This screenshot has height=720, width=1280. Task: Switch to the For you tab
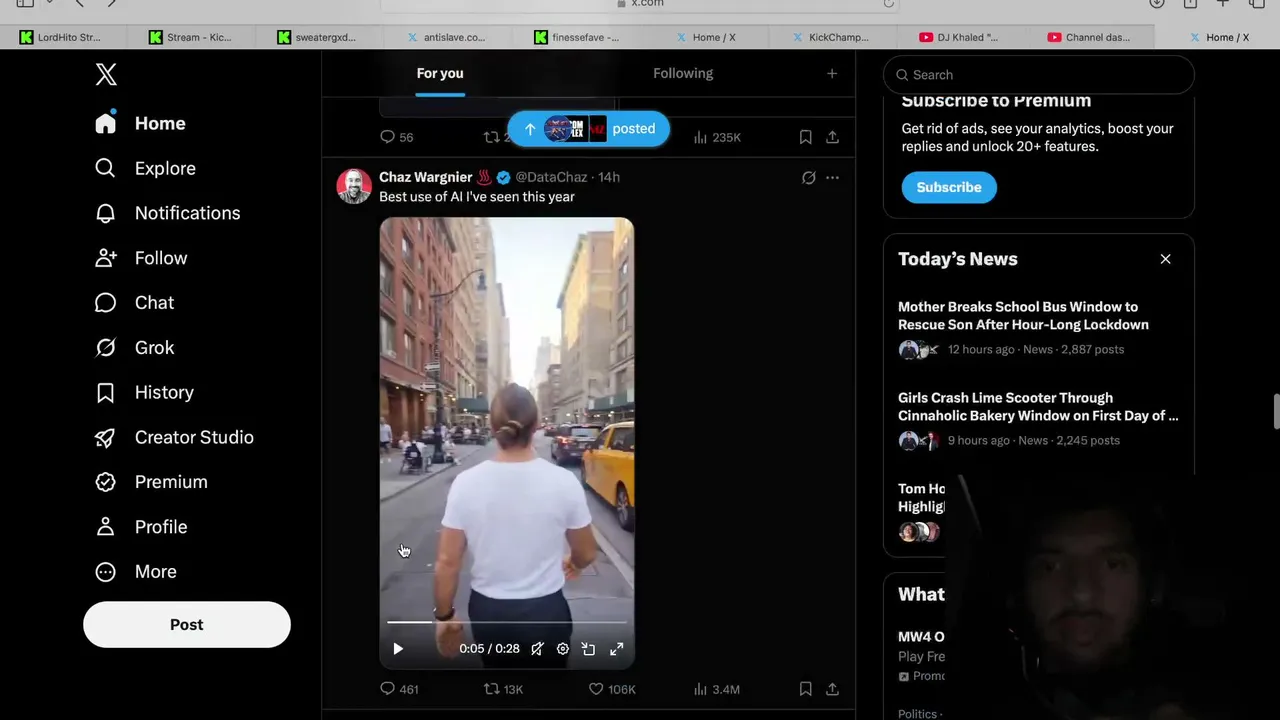coord(440,73)
